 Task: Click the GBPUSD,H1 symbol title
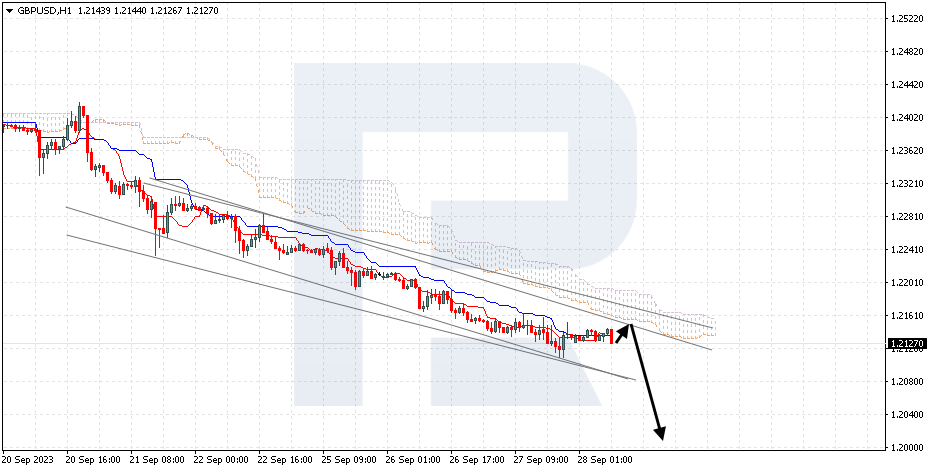pyautogui.click(x=43, y=11)
